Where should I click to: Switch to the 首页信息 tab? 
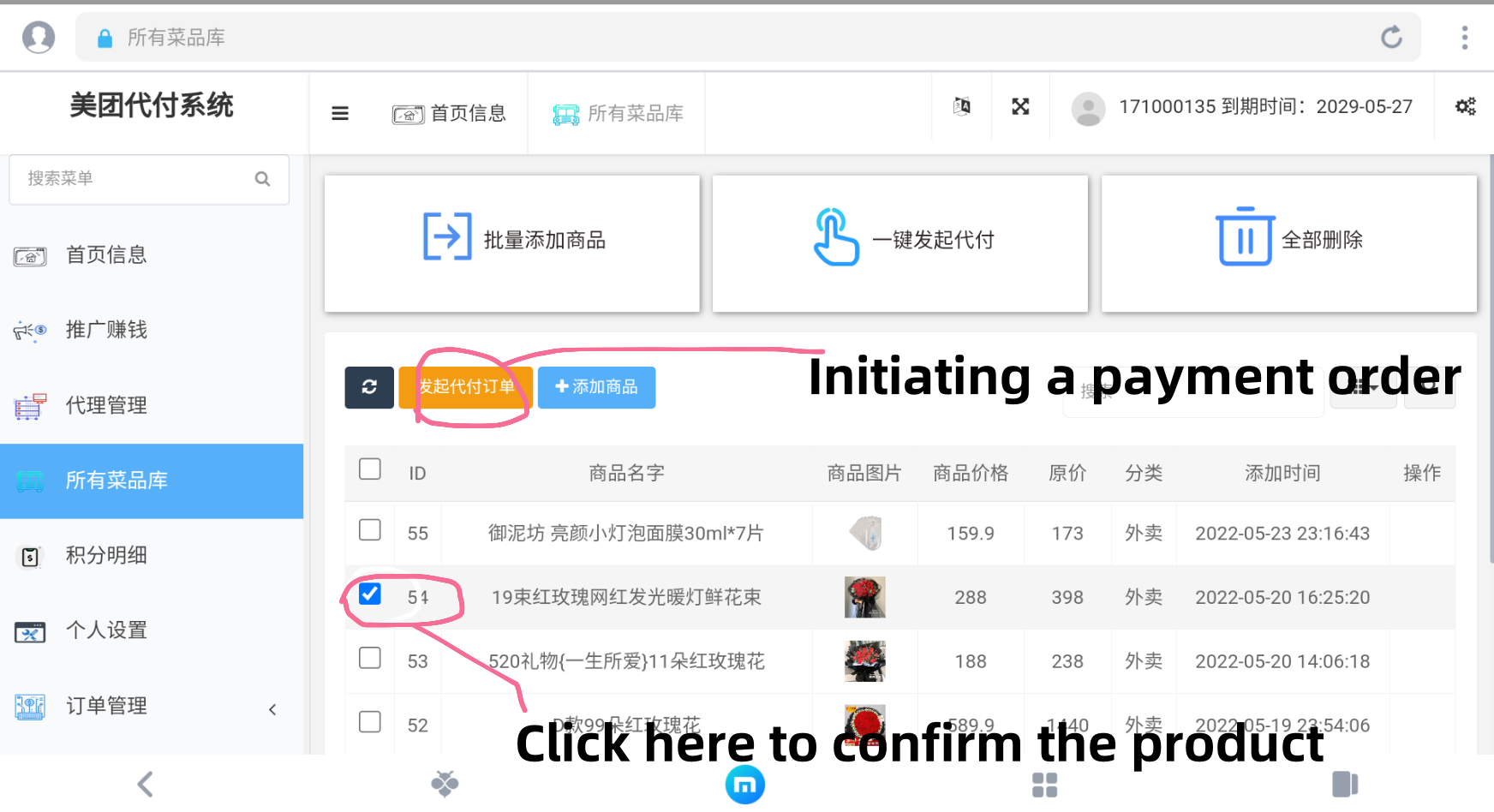click(450, 114)
